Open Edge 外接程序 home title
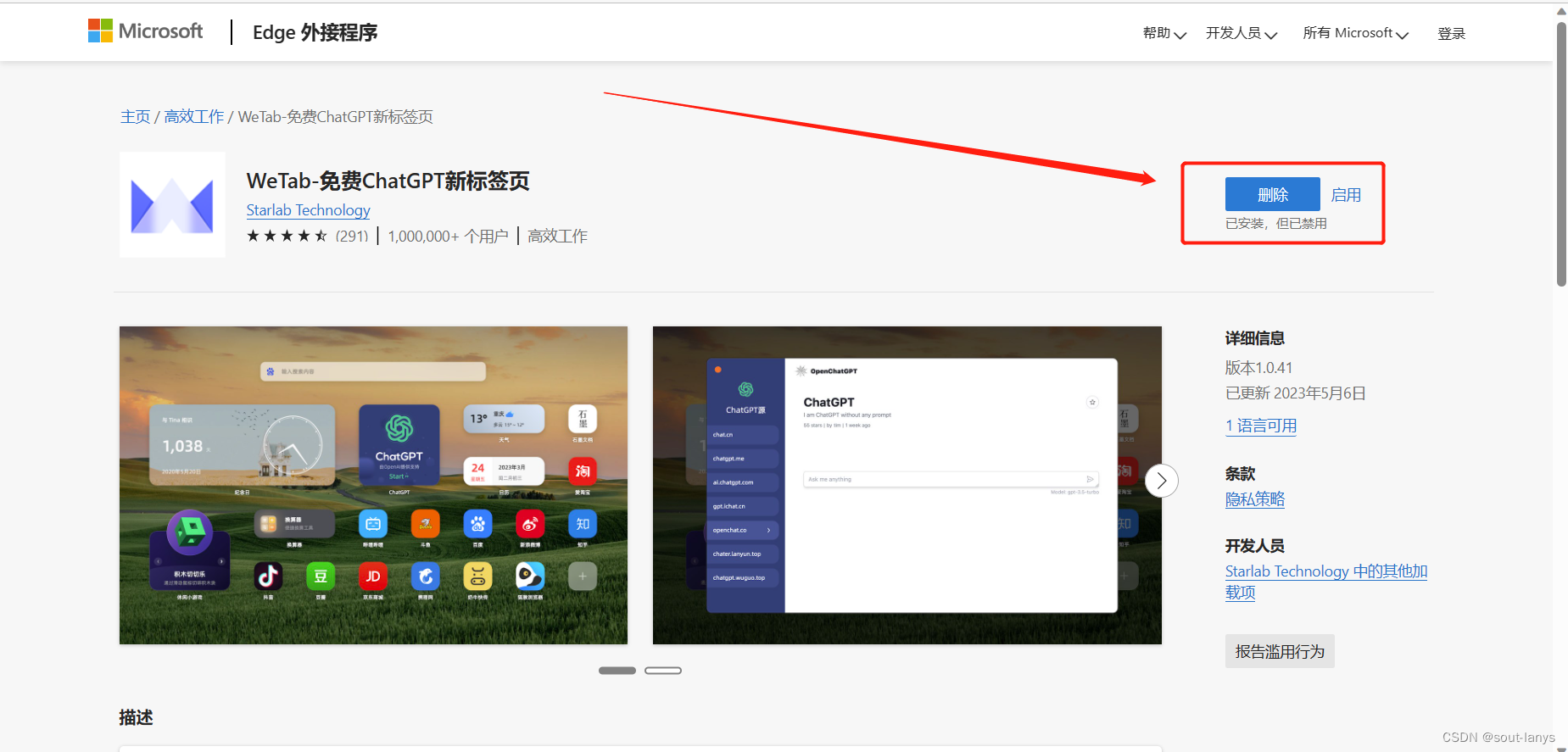 tap(315, 32)
